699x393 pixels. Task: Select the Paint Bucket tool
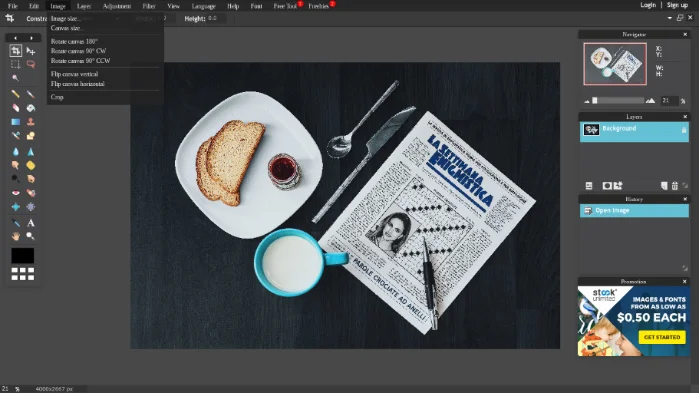pos(31,108)
